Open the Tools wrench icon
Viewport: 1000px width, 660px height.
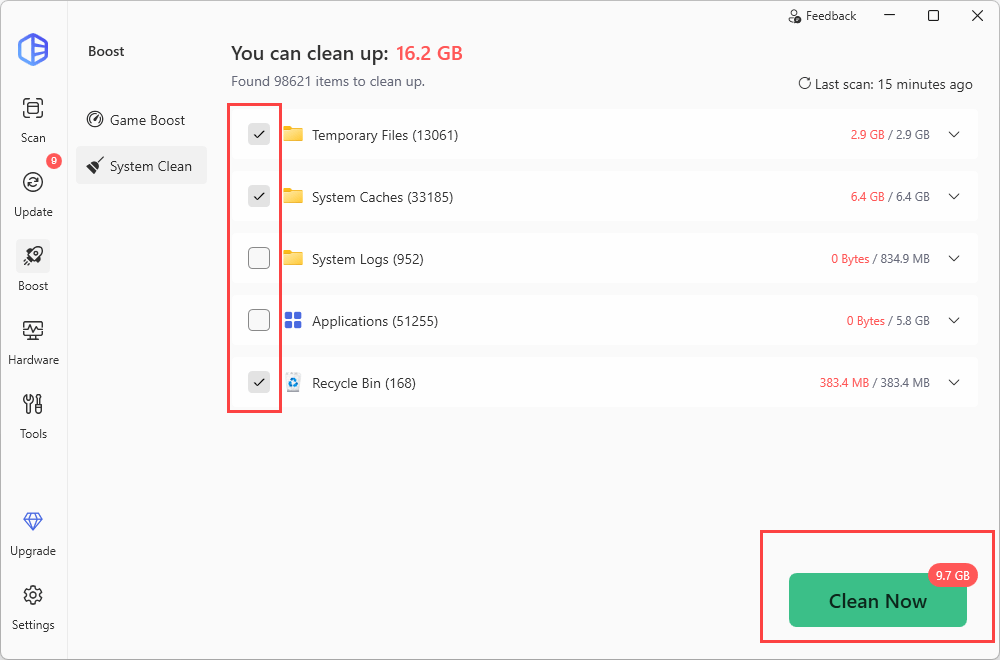tap(33, 405)
